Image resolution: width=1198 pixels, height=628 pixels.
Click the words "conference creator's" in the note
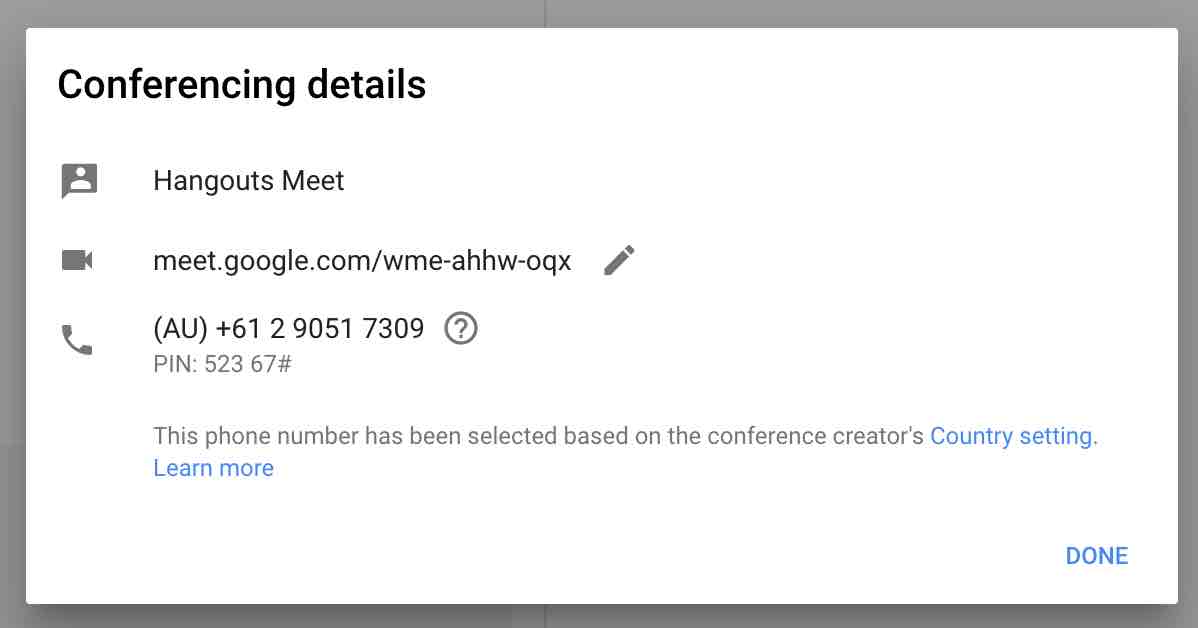(815, 435)
